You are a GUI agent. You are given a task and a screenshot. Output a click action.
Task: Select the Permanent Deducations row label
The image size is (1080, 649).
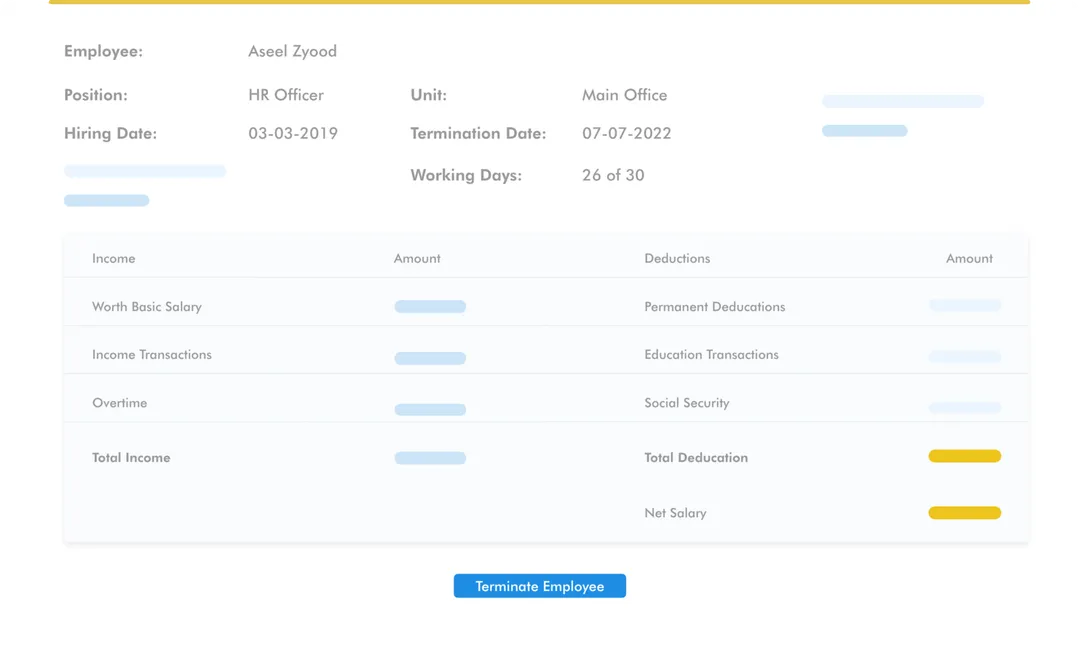click(714, 307)
